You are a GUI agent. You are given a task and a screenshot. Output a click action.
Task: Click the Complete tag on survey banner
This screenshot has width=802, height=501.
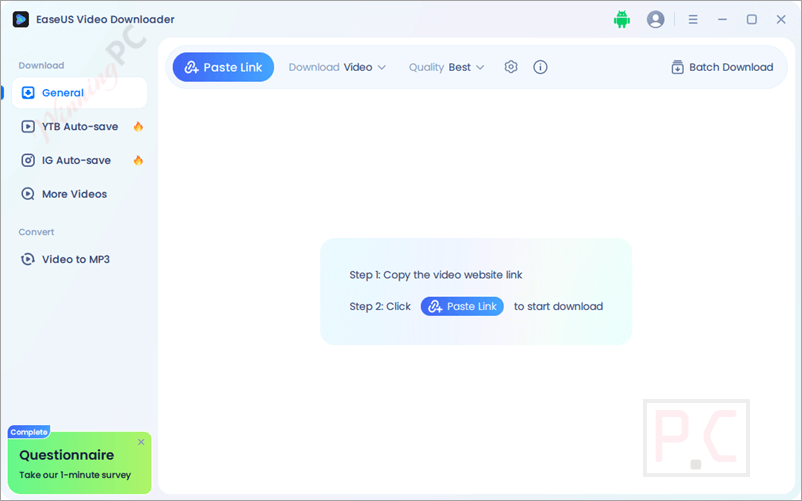tap(29, 432)
